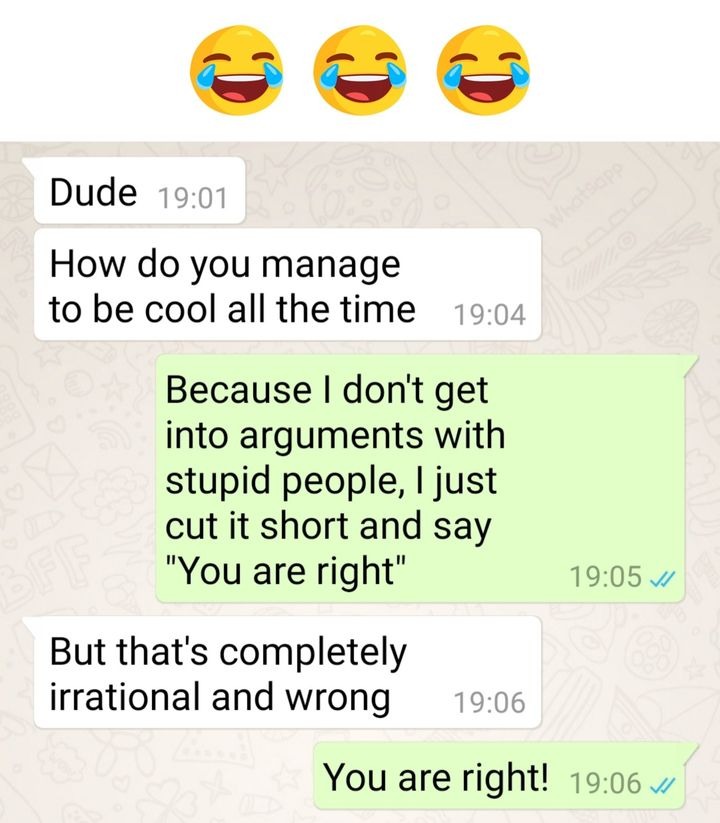Click the 19:06 timestamp on white bubble
This screenshot has height=823, width=720.
pyautogui.click(x=490, y=702)
